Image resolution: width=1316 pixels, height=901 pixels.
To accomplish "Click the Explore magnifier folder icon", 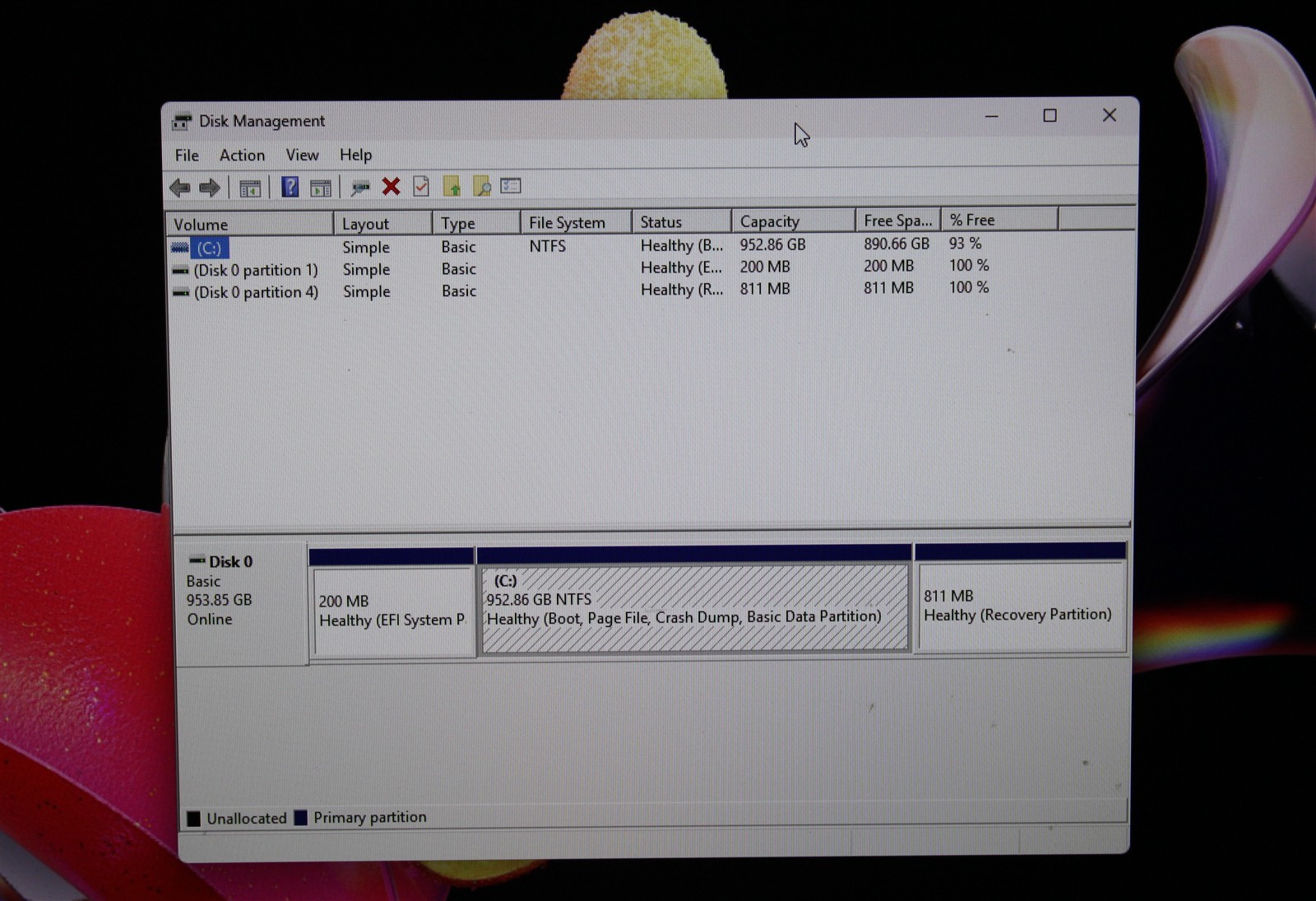I will [482, 186].
